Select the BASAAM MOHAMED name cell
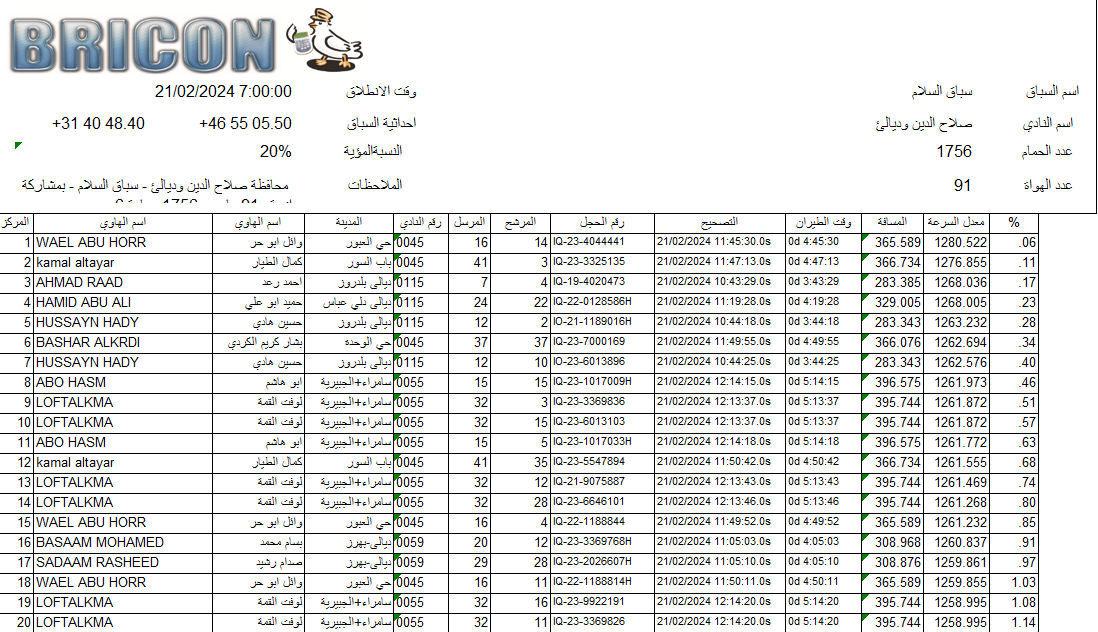Viewport: 1098px width, 632px height. coord(100,542)
